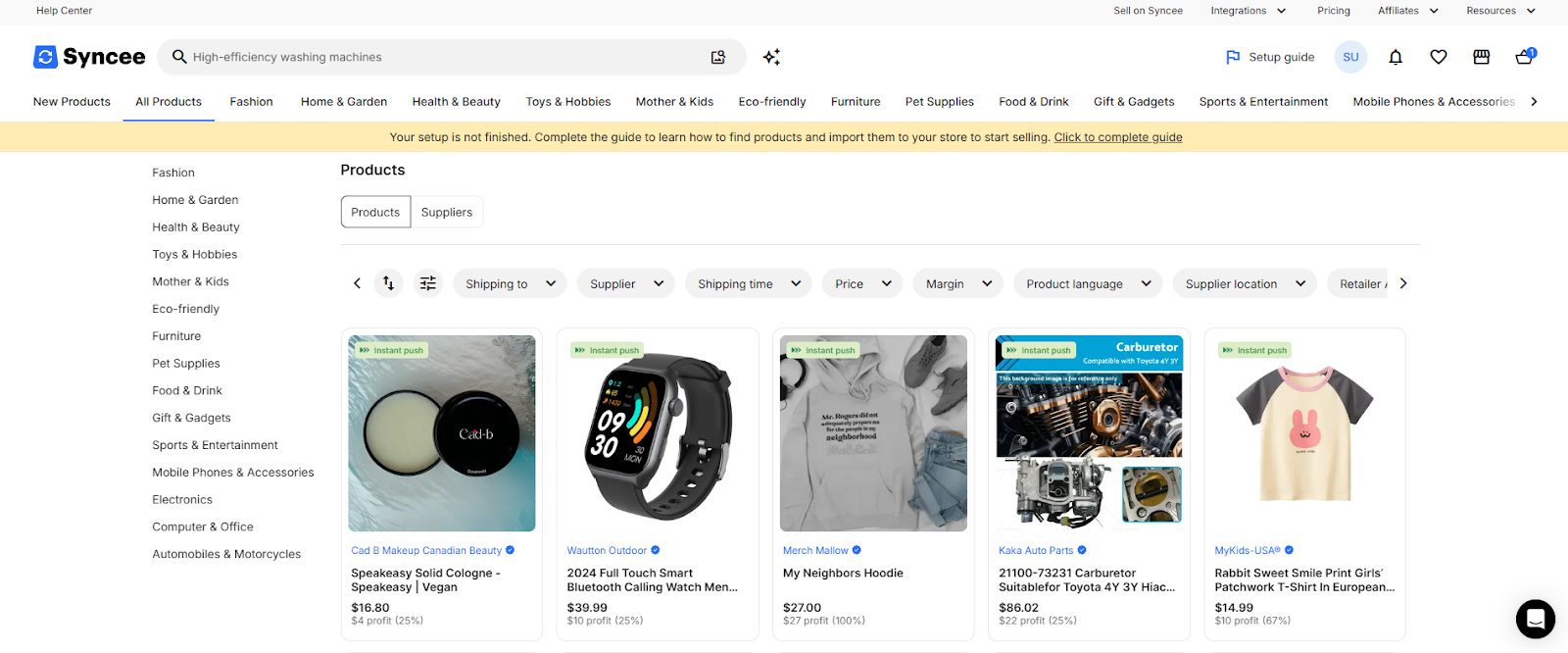Viewport: 1568px width, 653px height.
Task: Launch AI search with the sparkles icon
Action: point(771,57)
